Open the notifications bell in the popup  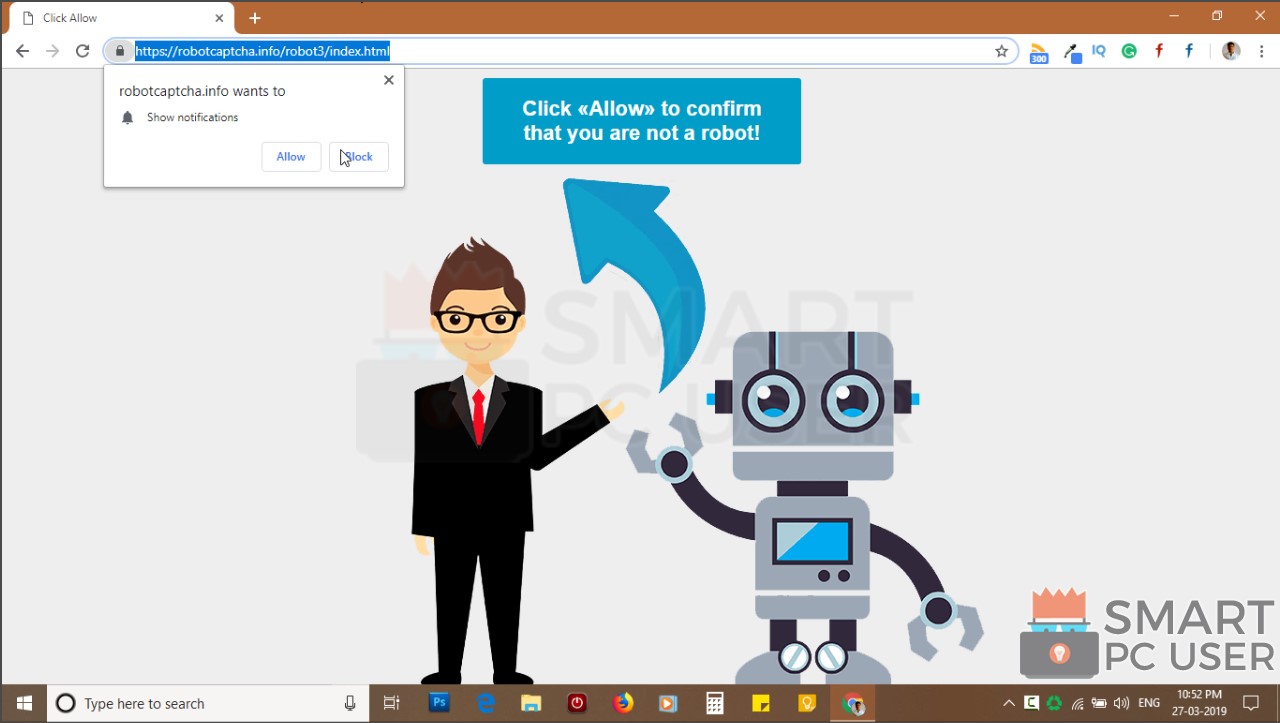click(x=127, y=117)
